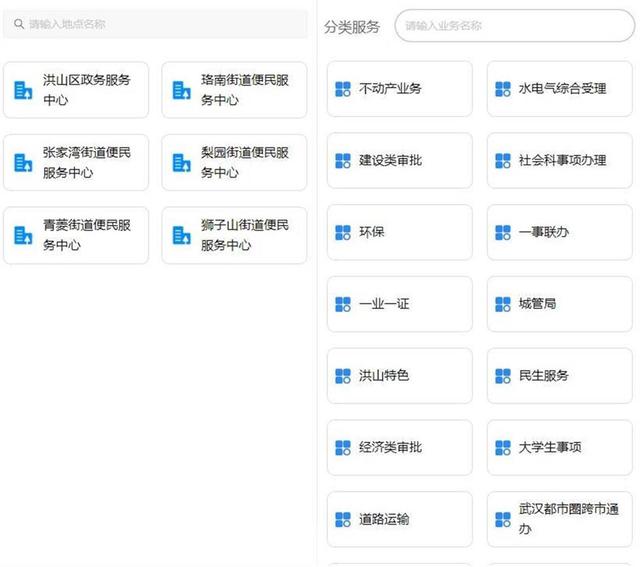The height and width of the screenshot is (567, 640).
Task: Click building icon on 狮子山街道便民服务中心 card
Action: click(181, 235)
